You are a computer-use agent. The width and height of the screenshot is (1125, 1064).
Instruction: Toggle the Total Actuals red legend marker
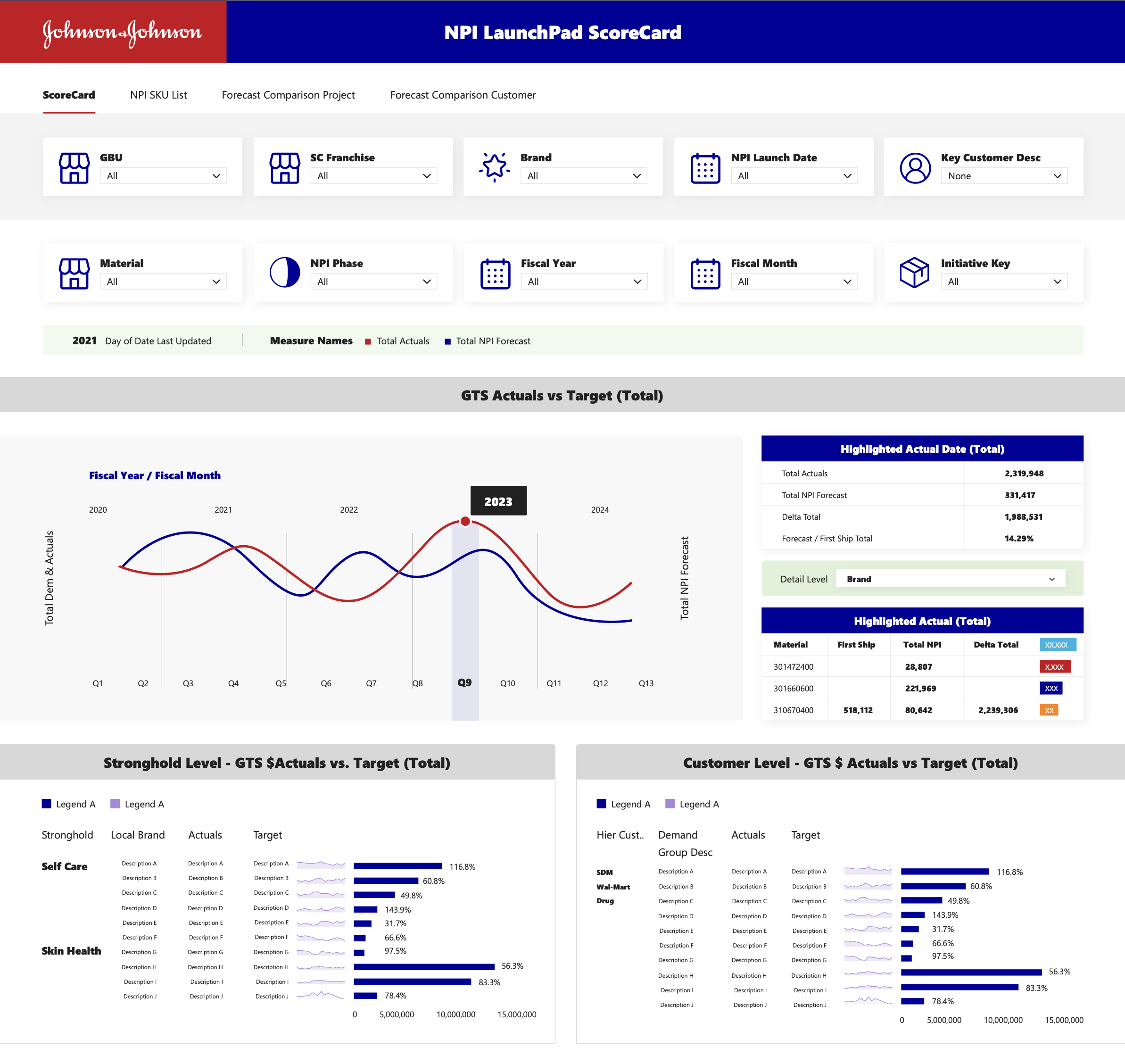tap(367, 341)
